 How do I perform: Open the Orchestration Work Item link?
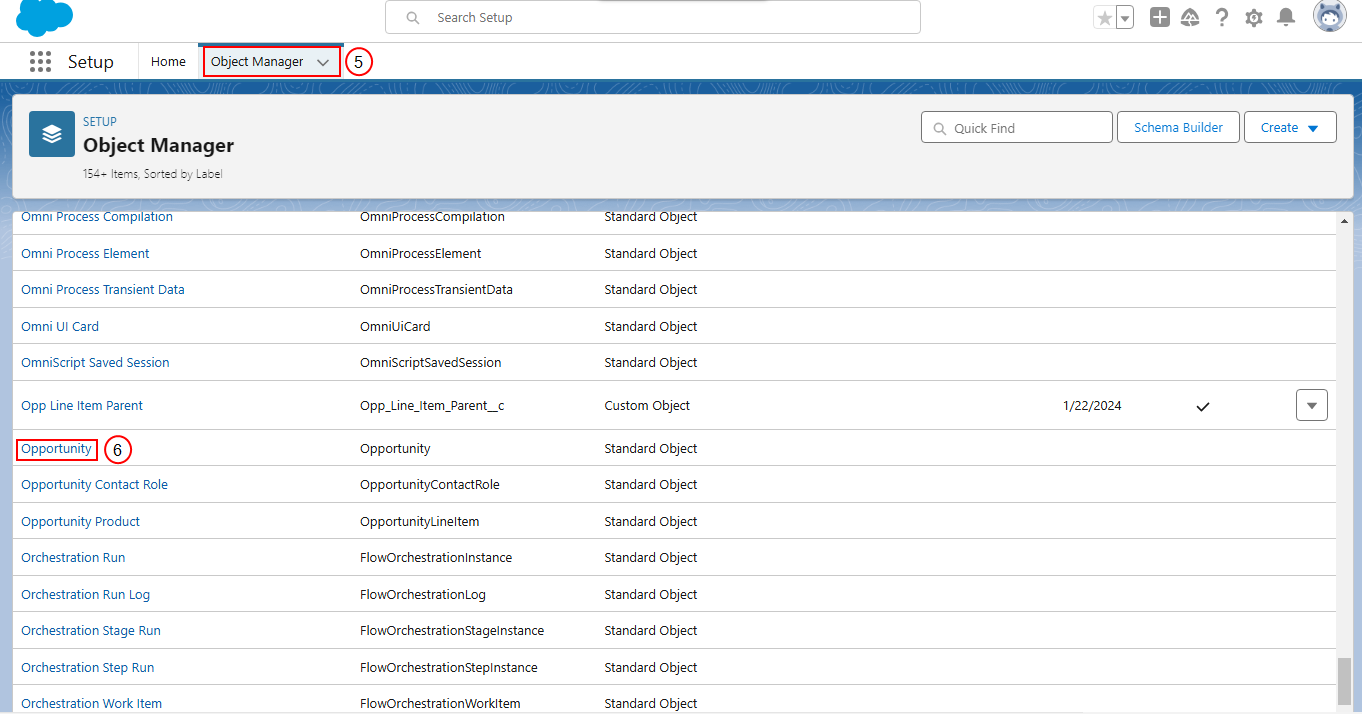(91, 704)
